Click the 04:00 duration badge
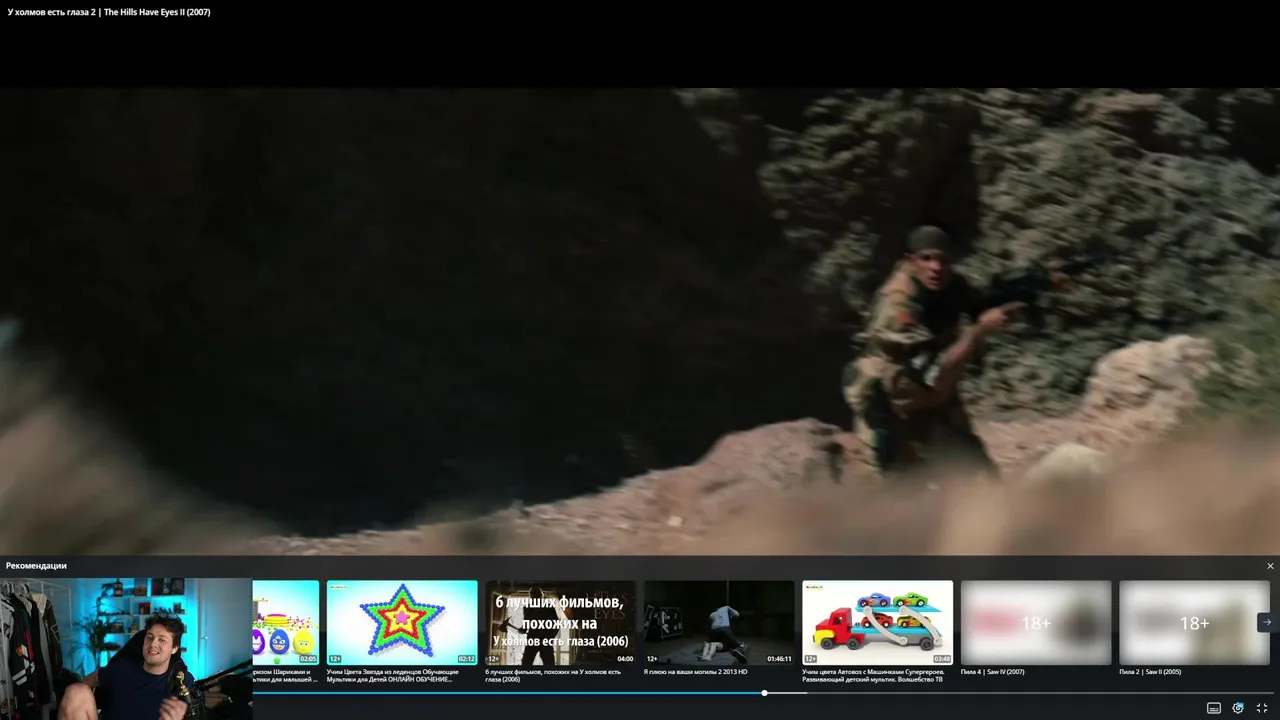The height and width of the screenshot is (720, 1280). pos(625,659)
